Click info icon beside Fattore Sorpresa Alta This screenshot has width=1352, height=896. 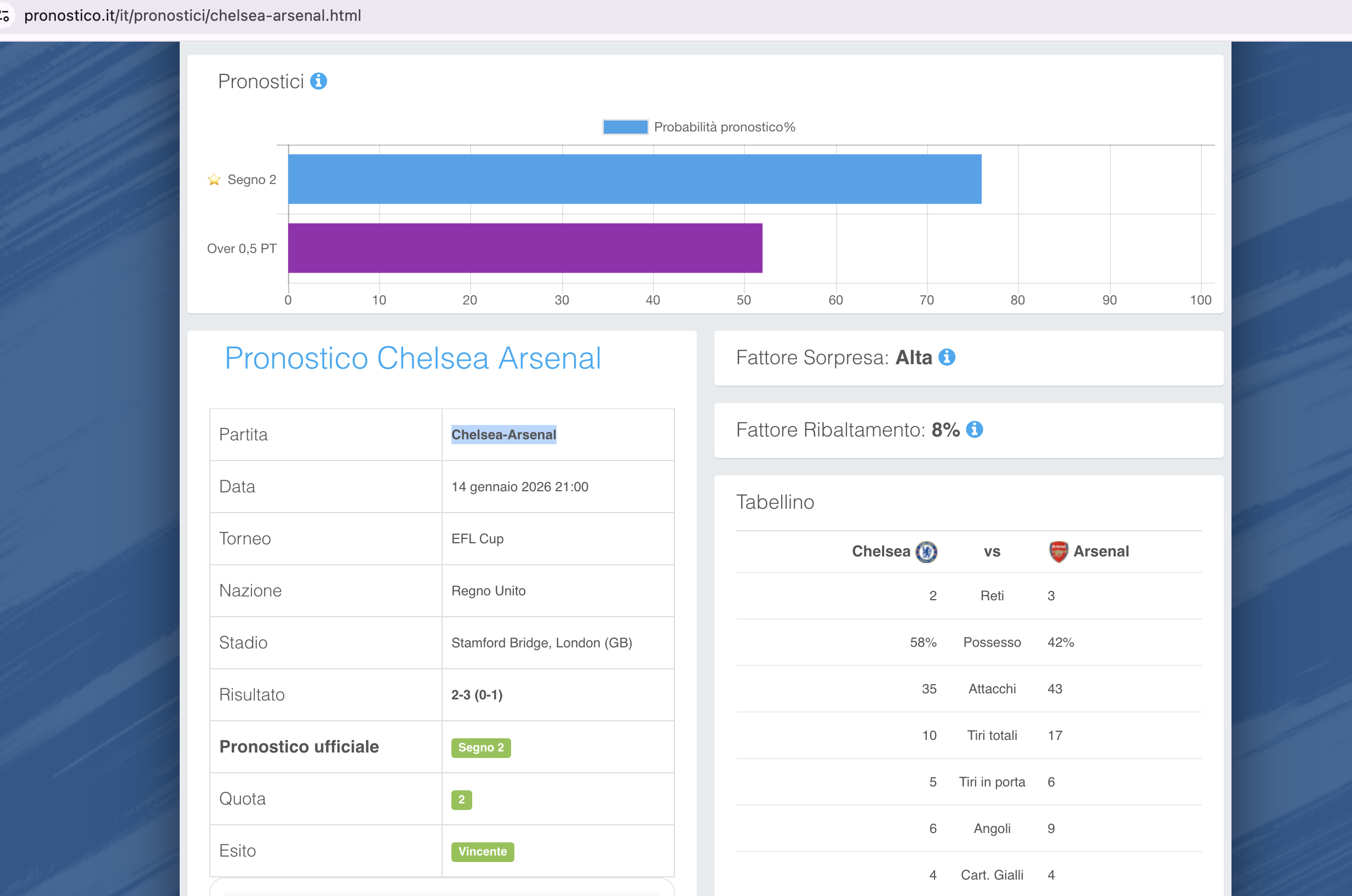pos(947,357)
